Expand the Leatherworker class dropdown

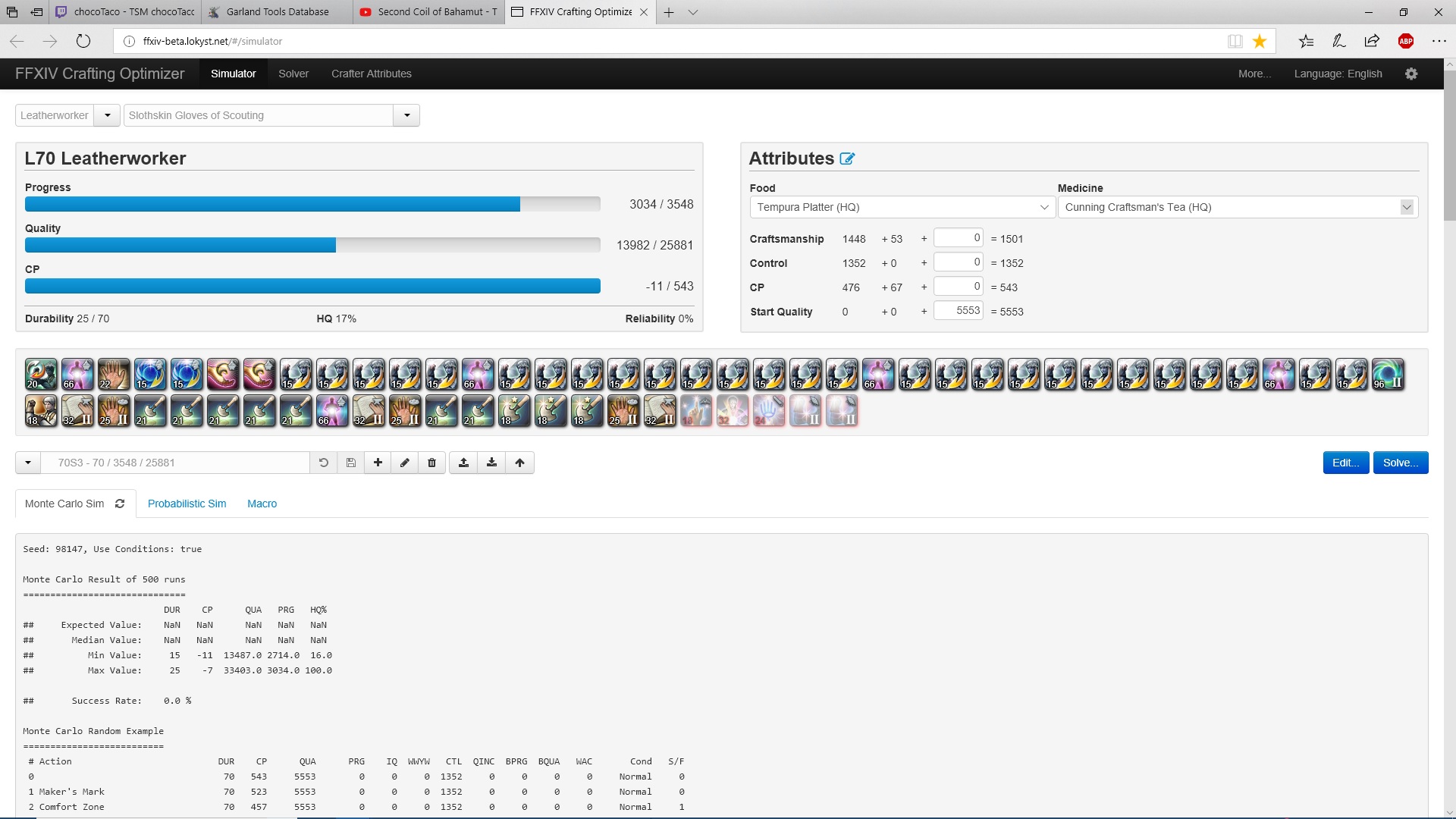click(x=108, y=115)
